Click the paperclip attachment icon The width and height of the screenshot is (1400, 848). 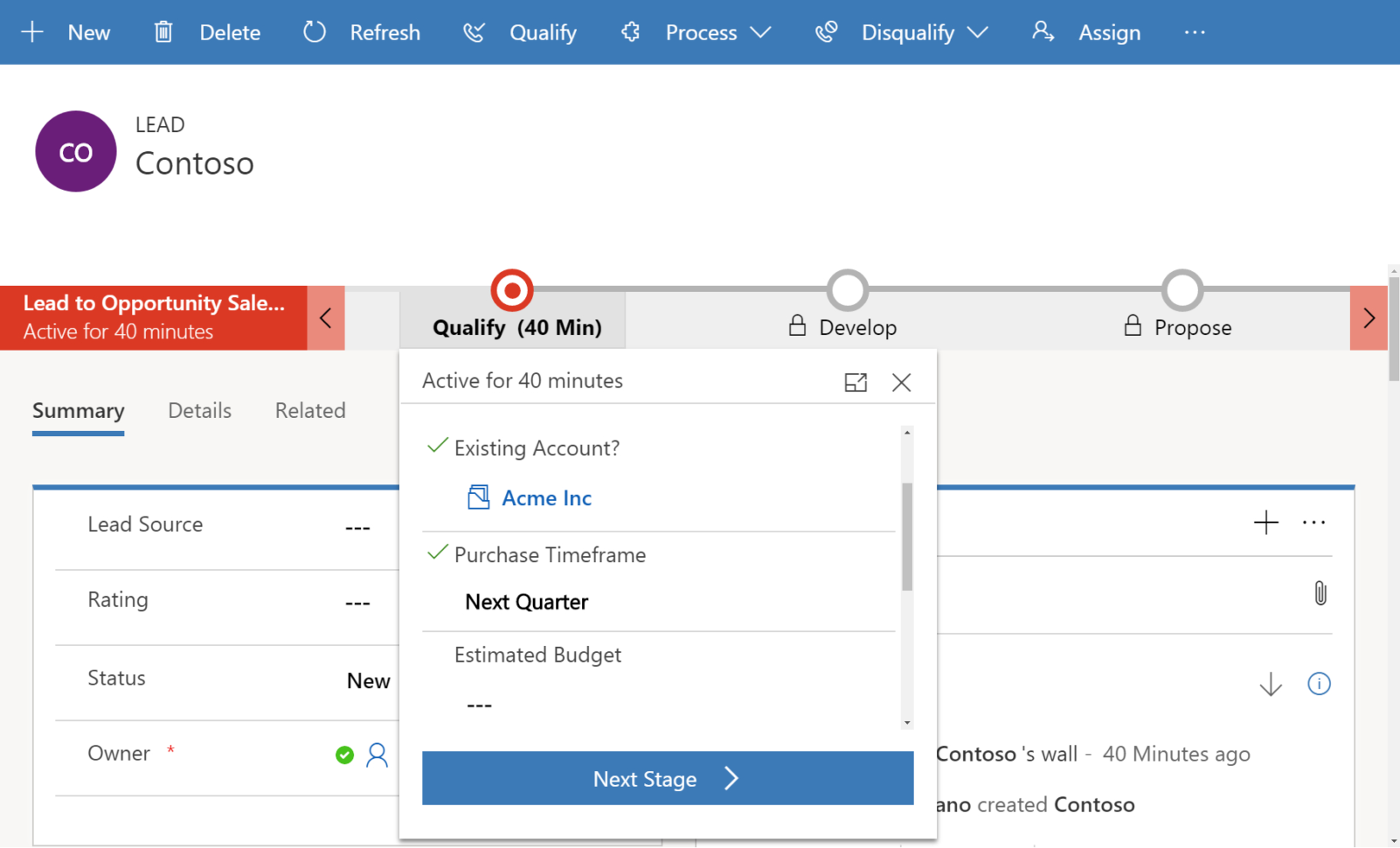1320,593
